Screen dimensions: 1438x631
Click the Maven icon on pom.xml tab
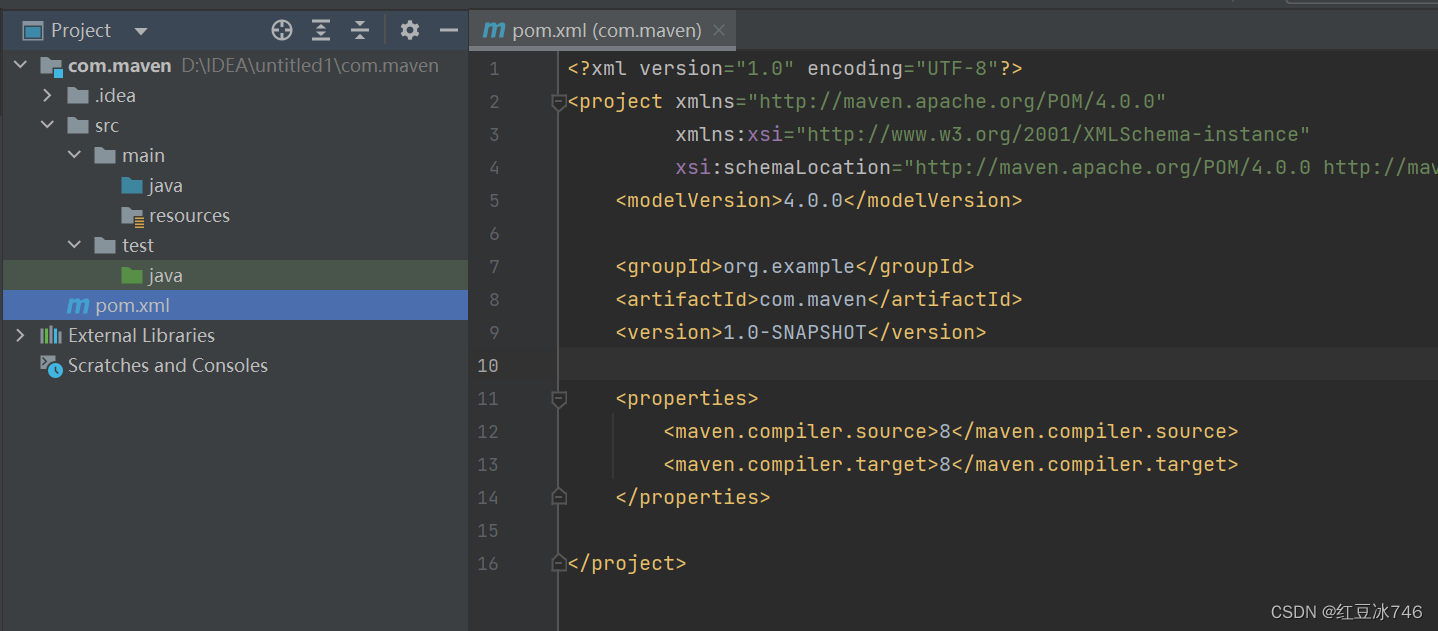tap(494, 31)
